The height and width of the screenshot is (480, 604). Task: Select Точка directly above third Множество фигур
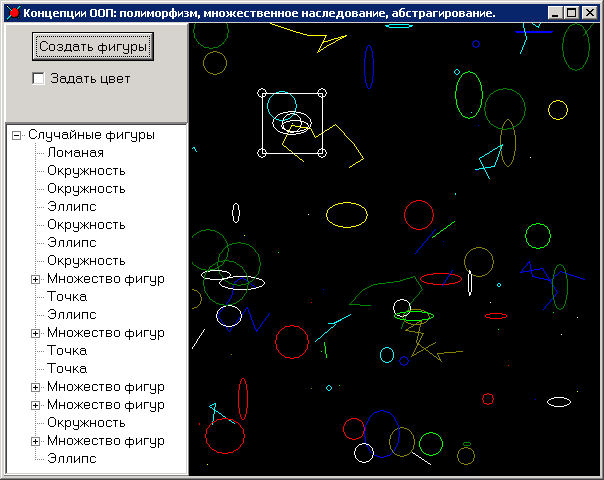pyautogui.click(x=67, y=369)
